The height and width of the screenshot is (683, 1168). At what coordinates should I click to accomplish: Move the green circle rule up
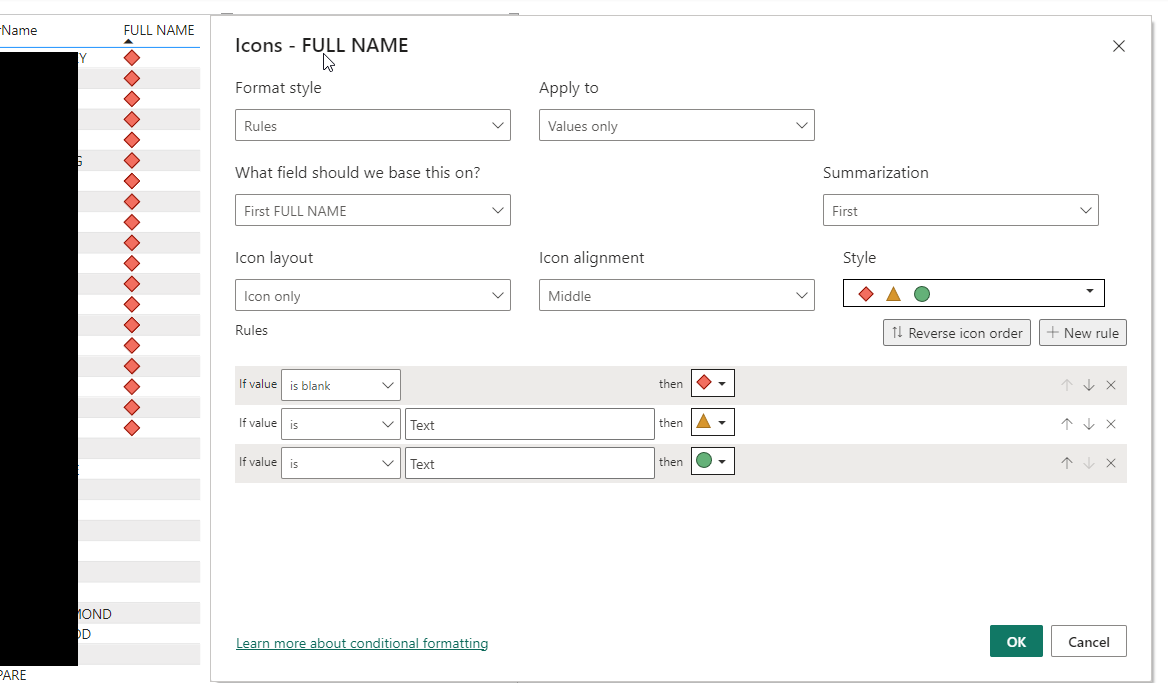pyautogui.click(x=1066, y=463)
